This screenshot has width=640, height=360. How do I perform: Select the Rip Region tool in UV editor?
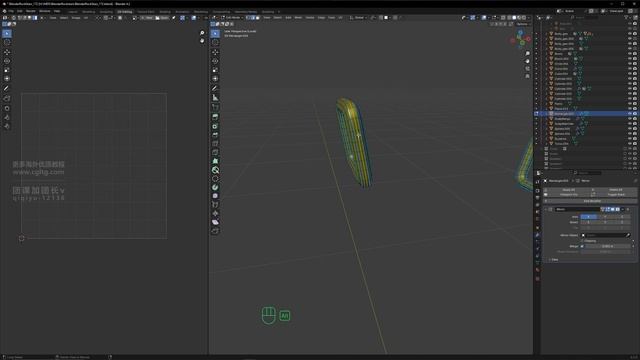coord(7,99)
